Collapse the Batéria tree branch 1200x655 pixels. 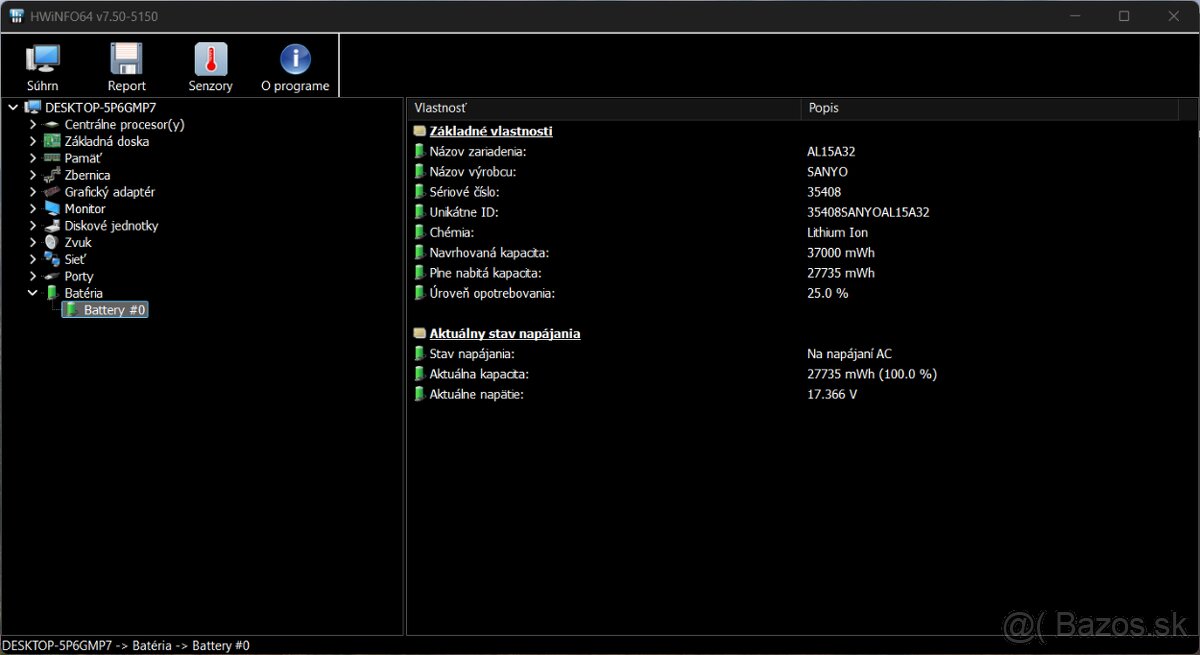pos(31,292)
